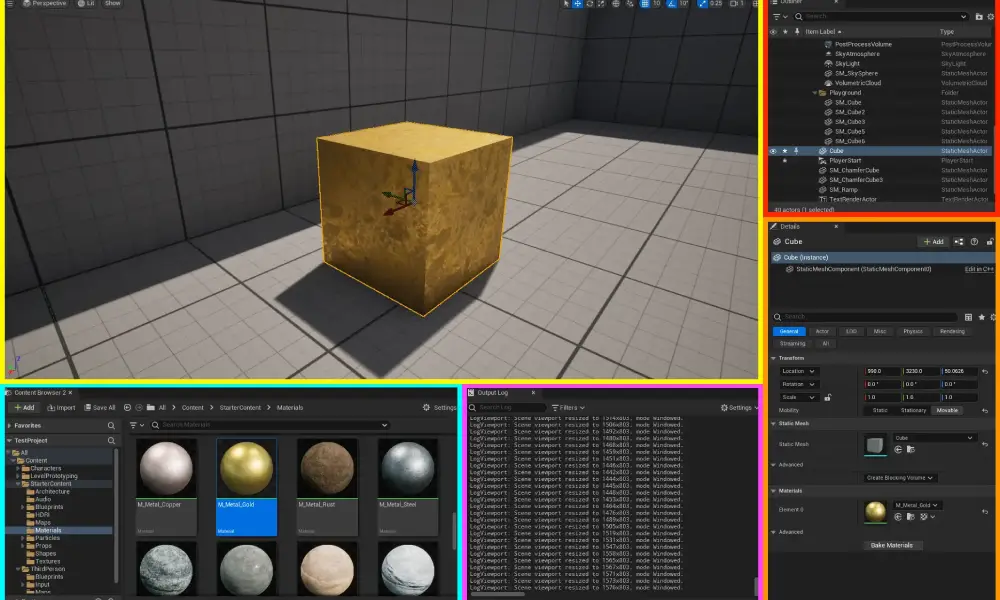Viewport: 1000px width, 600px height.
Task: Set Mobility to Static
Action: click(880, 411)
